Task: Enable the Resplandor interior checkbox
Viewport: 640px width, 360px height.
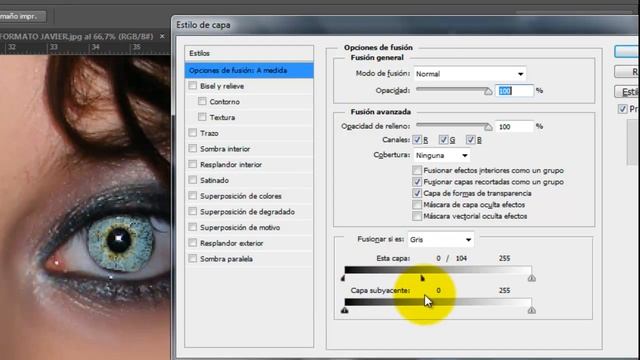Action: (x=193, y=164)
